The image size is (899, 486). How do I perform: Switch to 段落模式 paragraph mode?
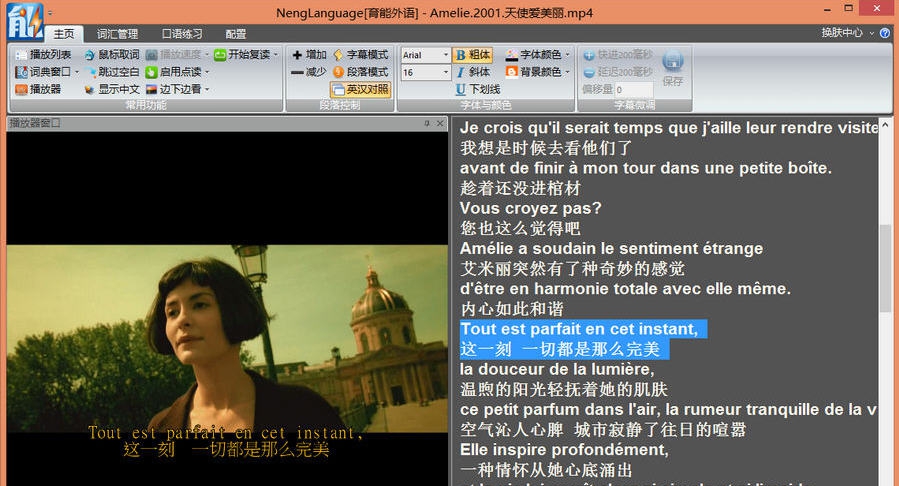coord(361,72)
